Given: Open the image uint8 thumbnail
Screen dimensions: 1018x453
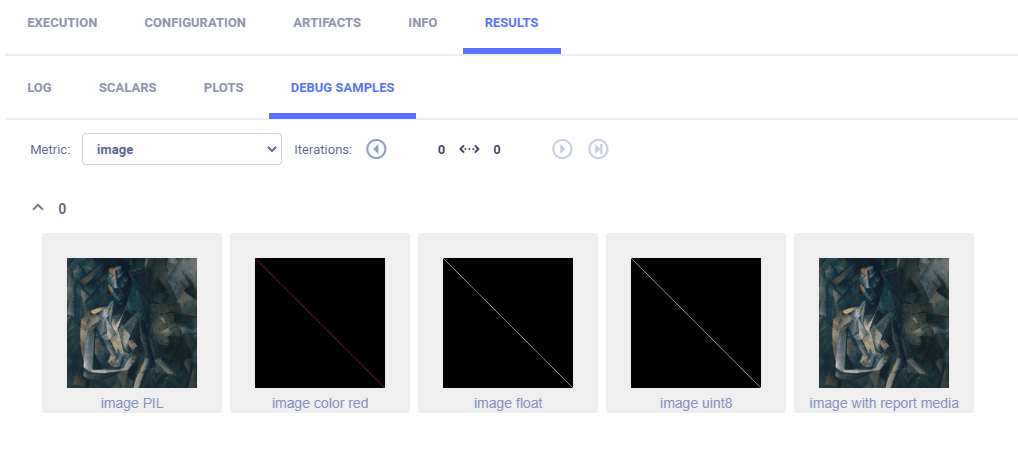Looking at the screenshot, I should [x=696, y=322].
